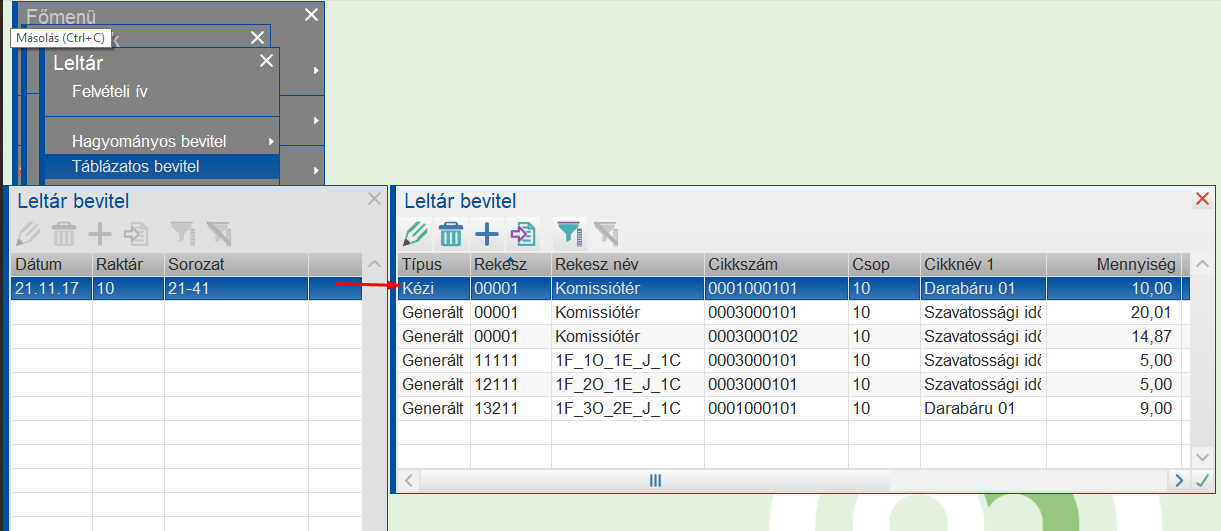Click the Leltár menu title
The image size is (1221, 531).
click(x=78, y=63)
